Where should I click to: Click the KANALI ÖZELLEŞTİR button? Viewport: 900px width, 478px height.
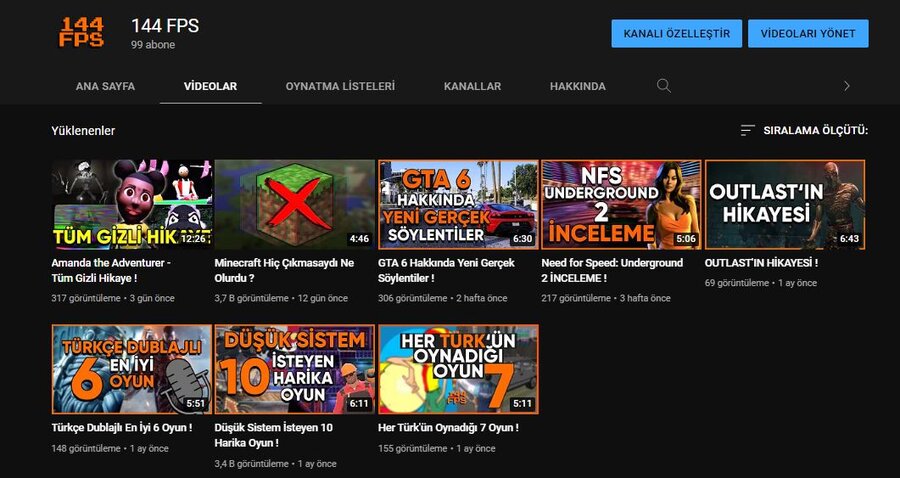[677, 33]
